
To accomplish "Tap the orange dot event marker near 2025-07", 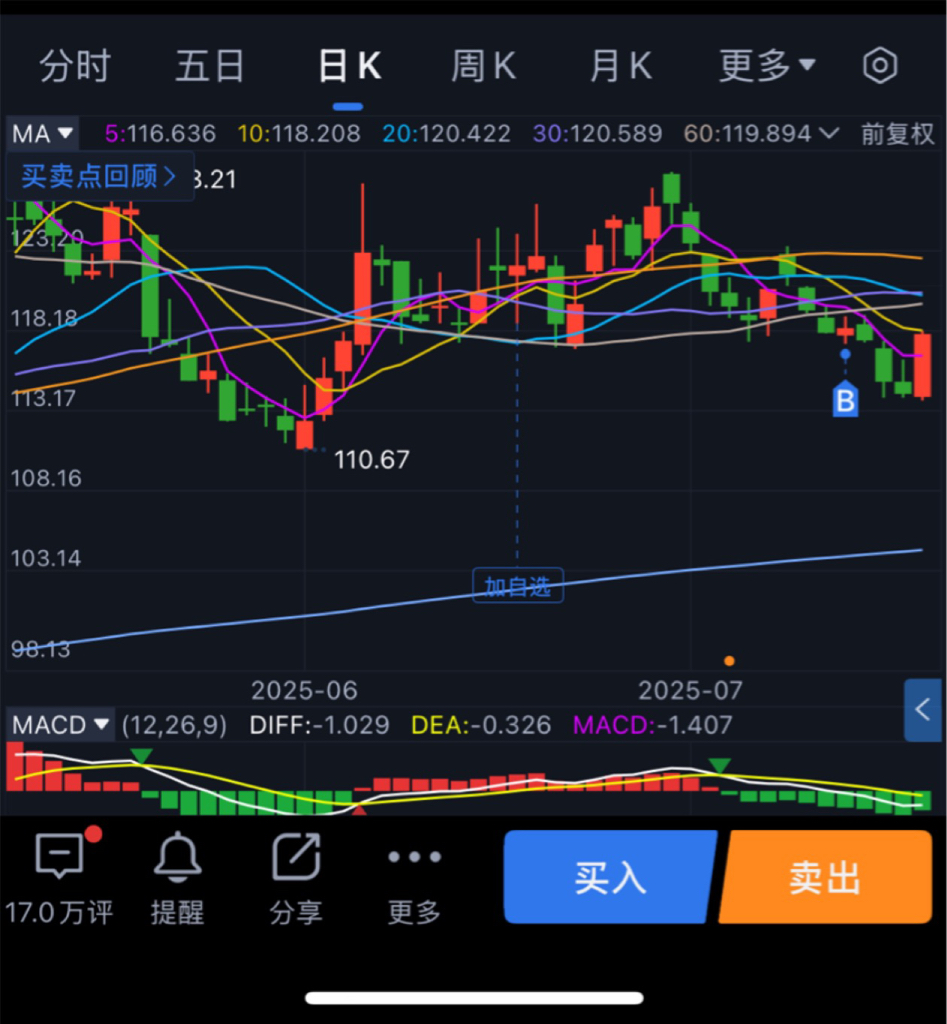I will 730,661.
